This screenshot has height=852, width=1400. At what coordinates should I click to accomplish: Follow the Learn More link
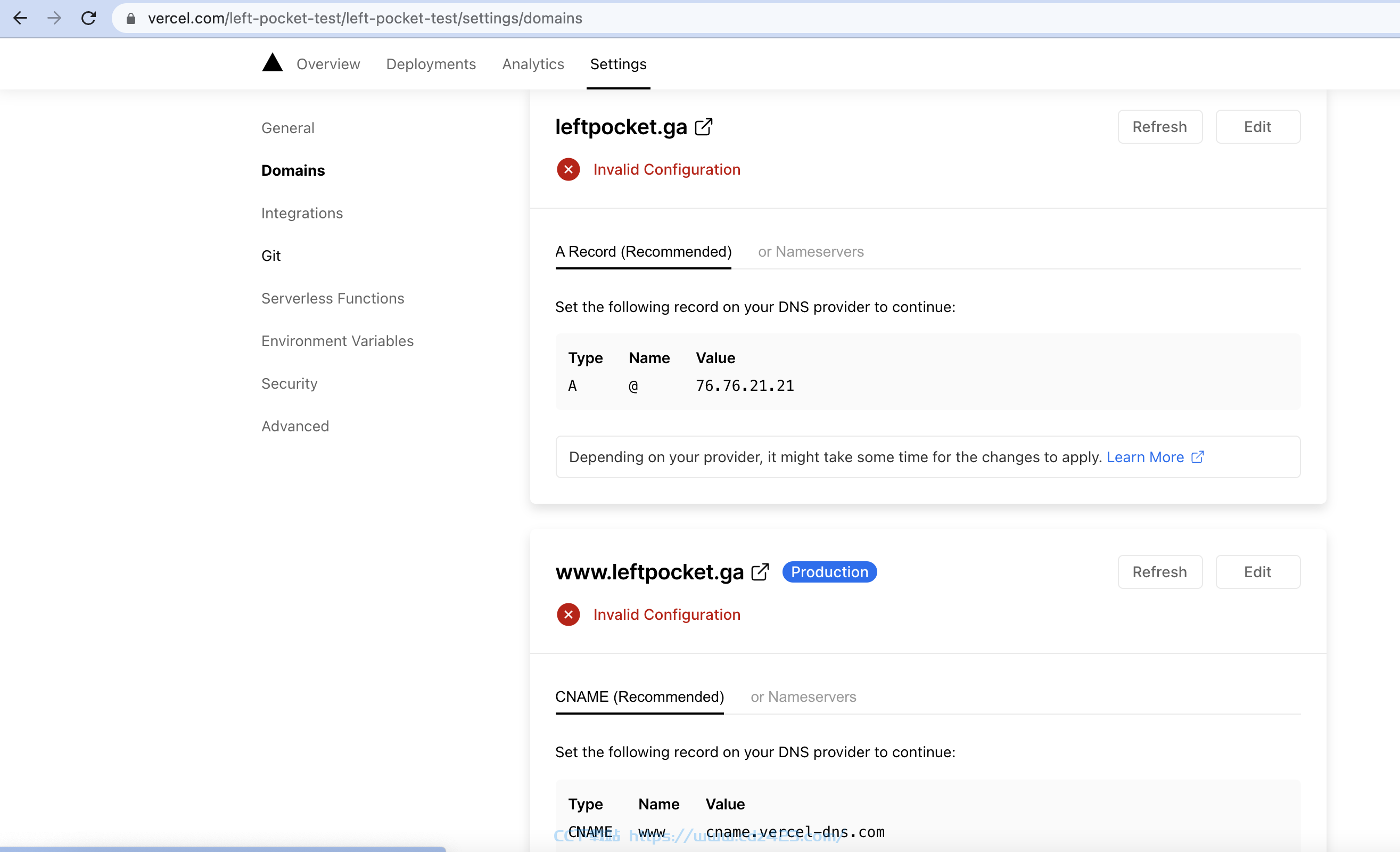1145,457
